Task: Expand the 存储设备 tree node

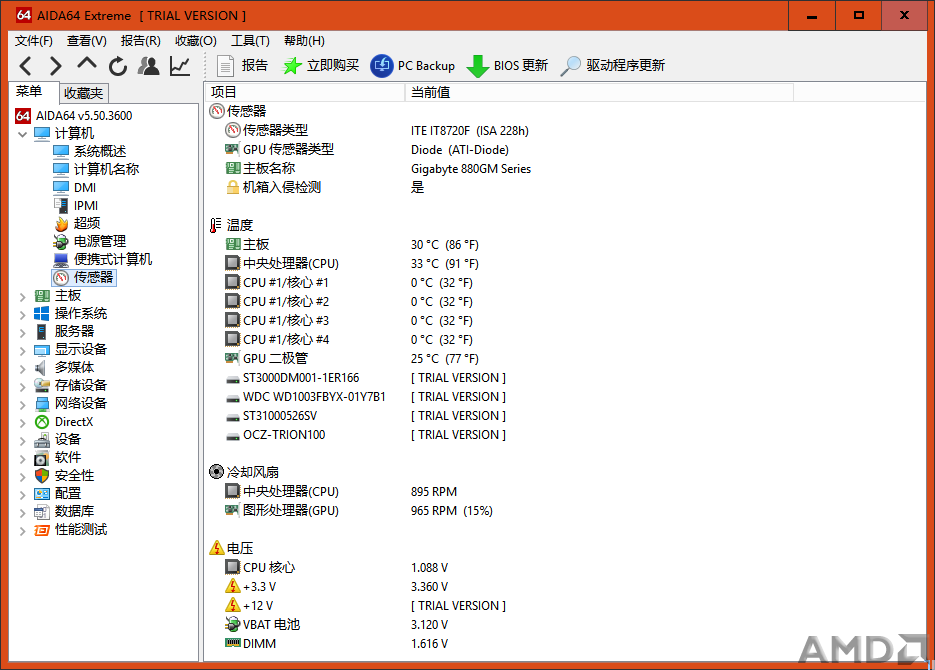Action: point(23,386)
